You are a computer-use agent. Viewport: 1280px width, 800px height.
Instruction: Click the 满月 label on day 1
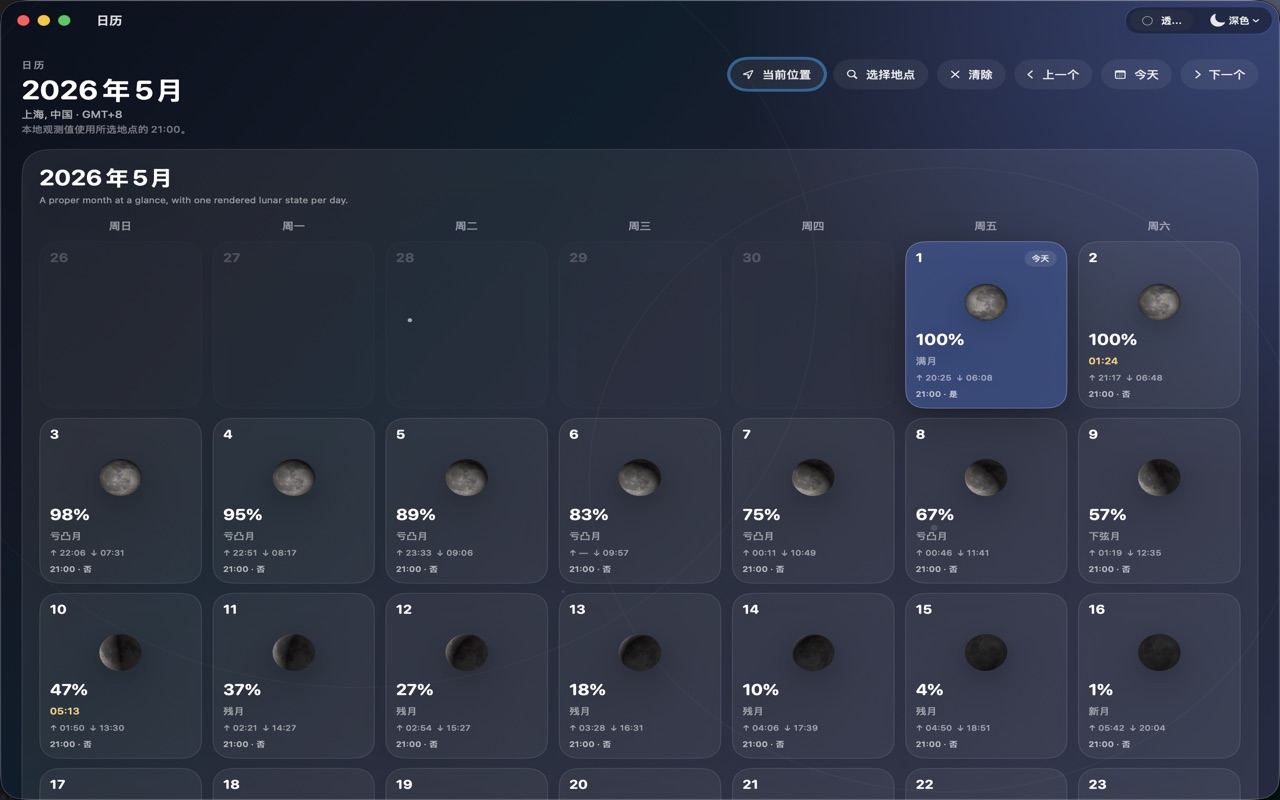926,361
